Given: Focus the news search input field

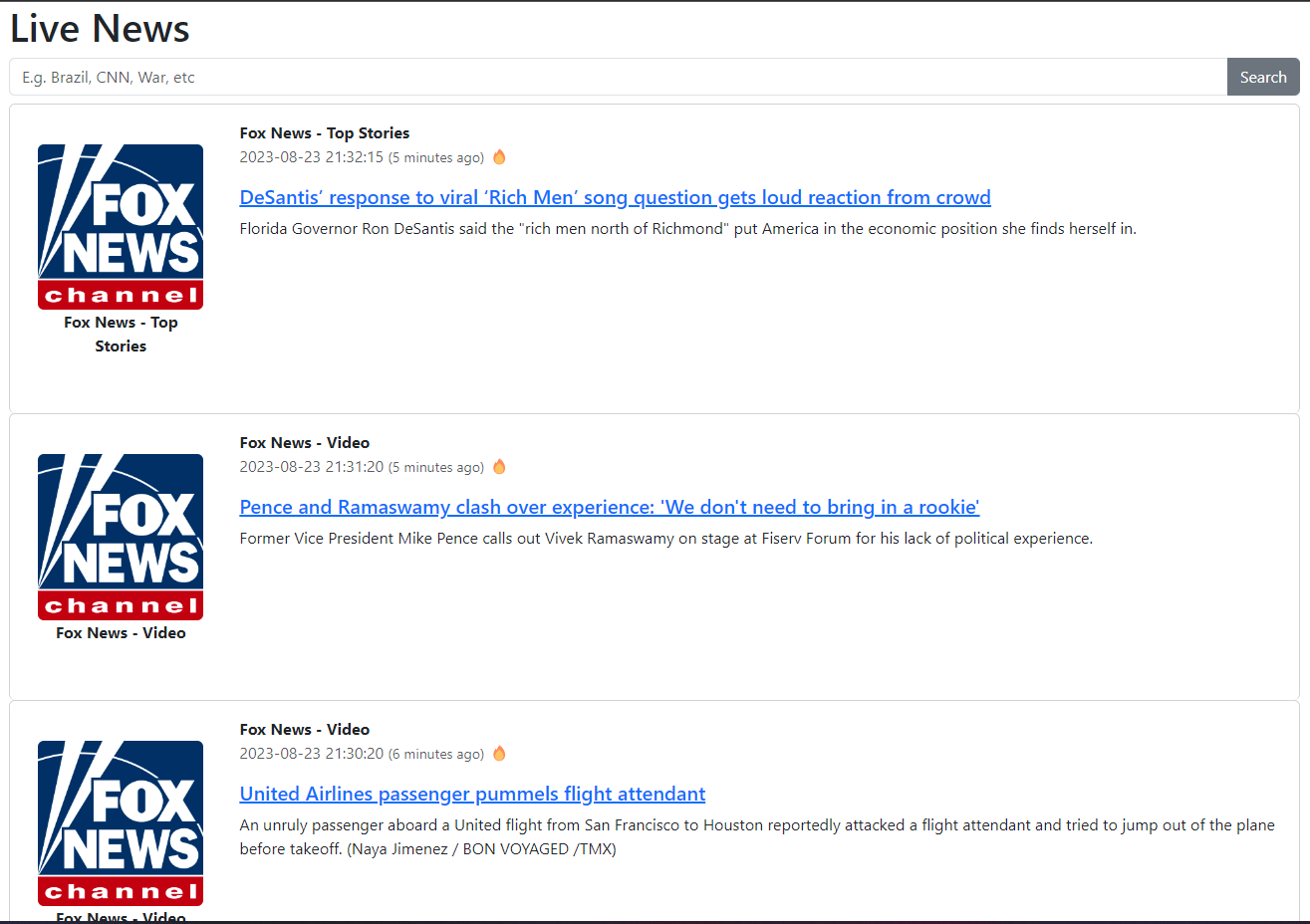Looking at the screenshot, I should [x=618, y=77].
